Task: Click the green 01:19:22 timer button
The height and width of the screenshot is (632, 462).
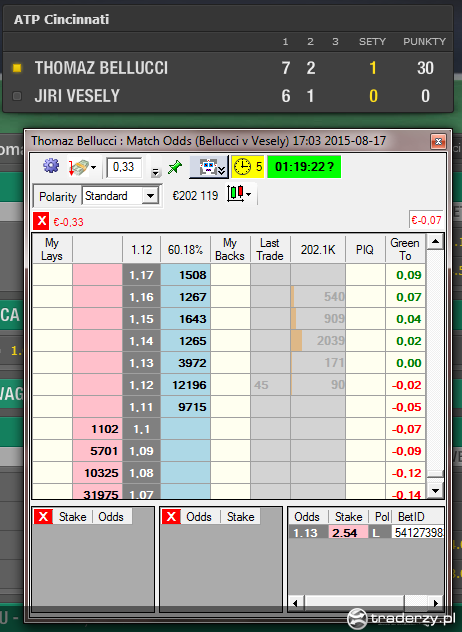Action: [304, 166]
